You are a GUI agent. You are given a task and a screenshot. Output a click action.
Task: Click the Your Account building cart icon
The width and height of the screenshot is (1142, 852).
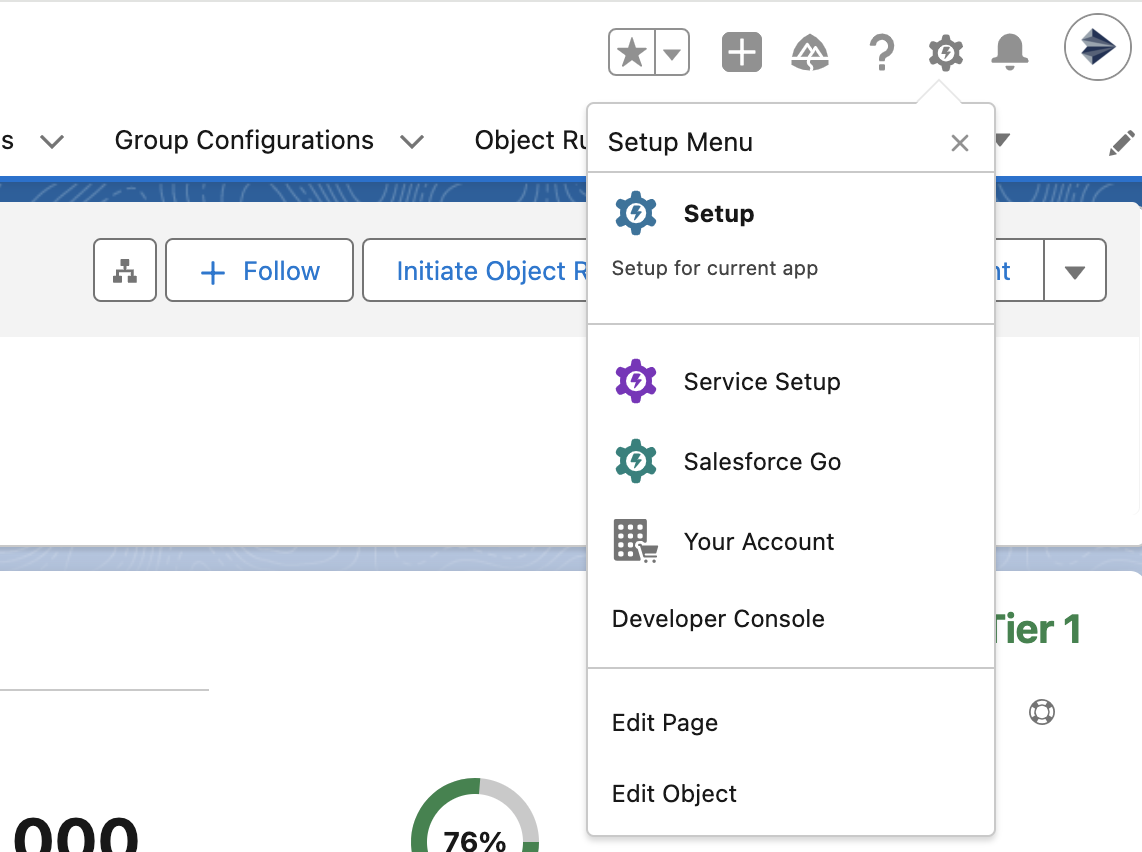tap(636, 541)
